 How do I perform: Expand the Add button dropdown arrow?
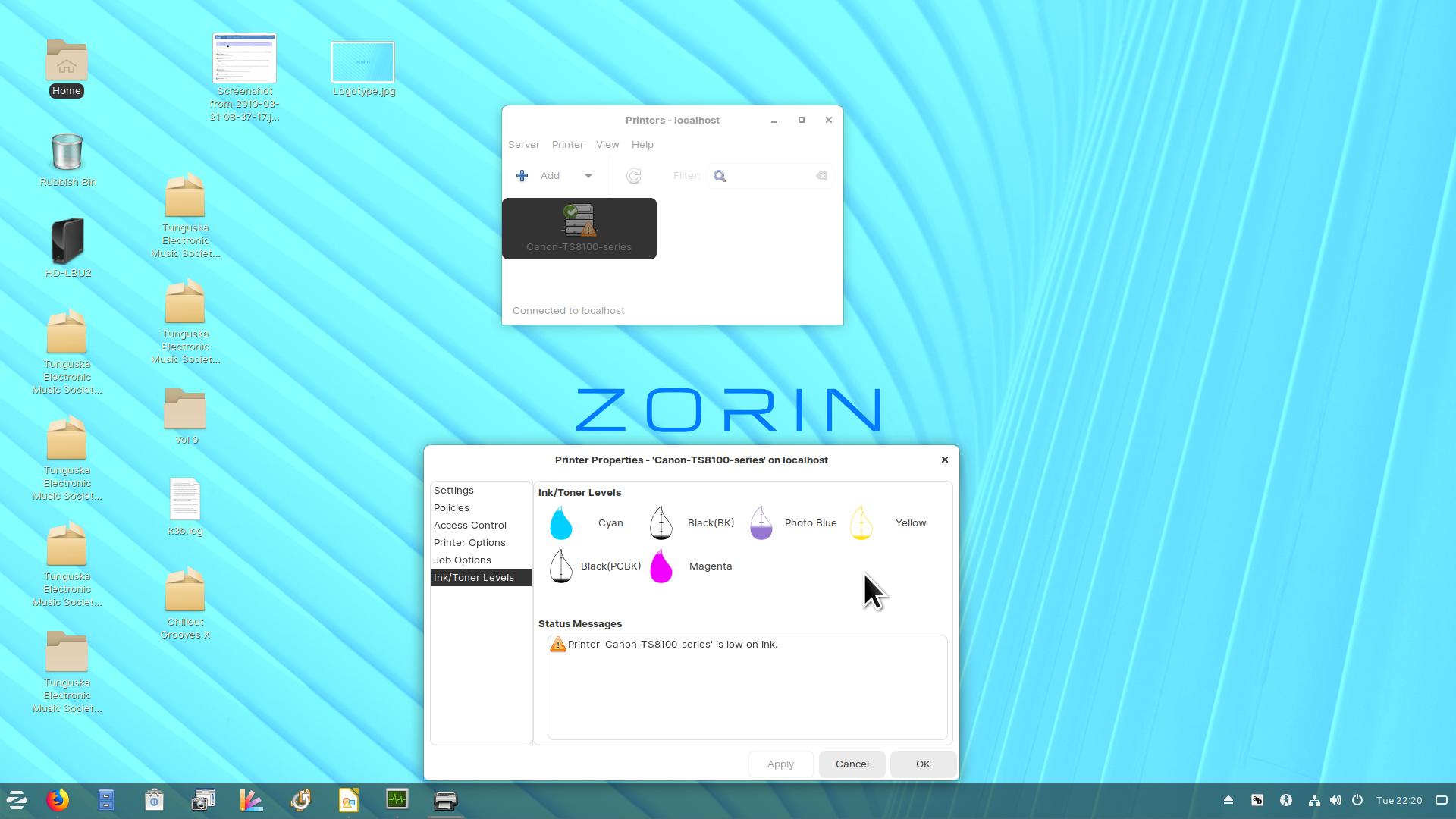(588, 176)
